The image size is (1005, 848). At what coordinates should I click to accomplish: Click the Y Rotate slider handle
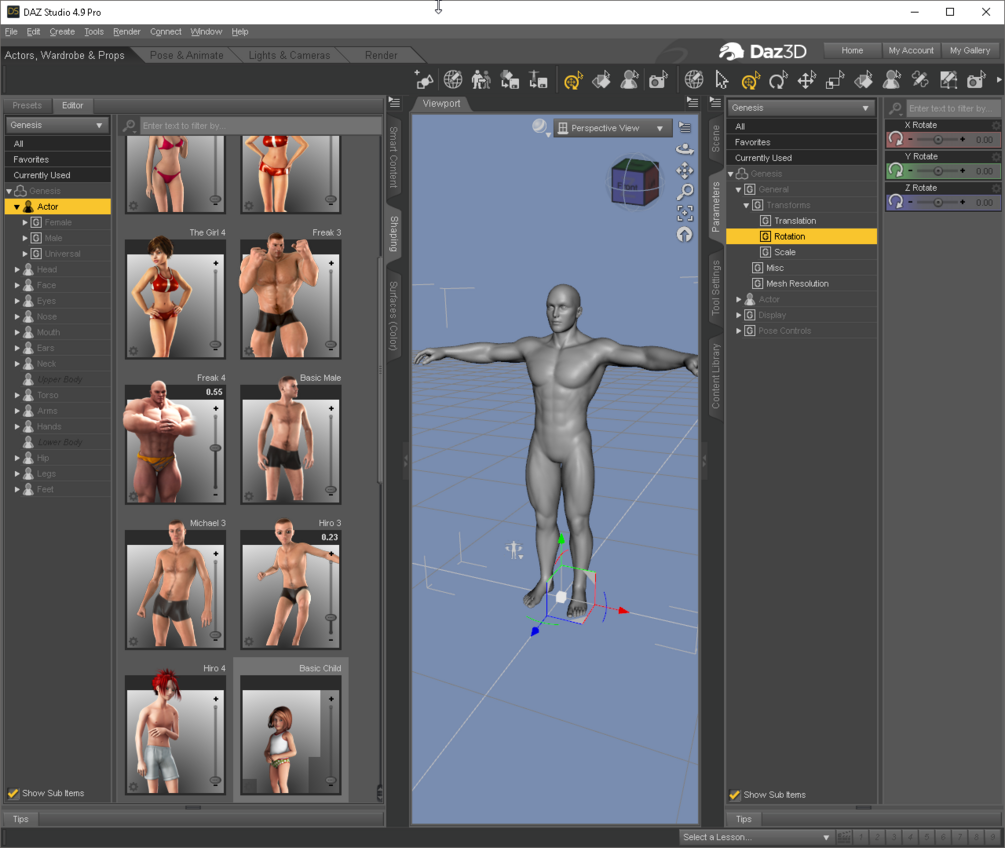(x=938, y=170)
